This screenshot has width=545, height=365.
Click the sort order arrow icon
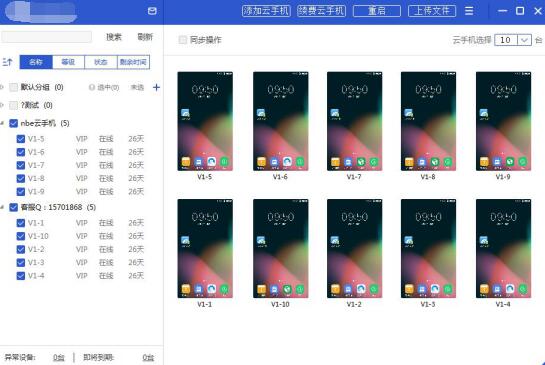tap(7, 62)
